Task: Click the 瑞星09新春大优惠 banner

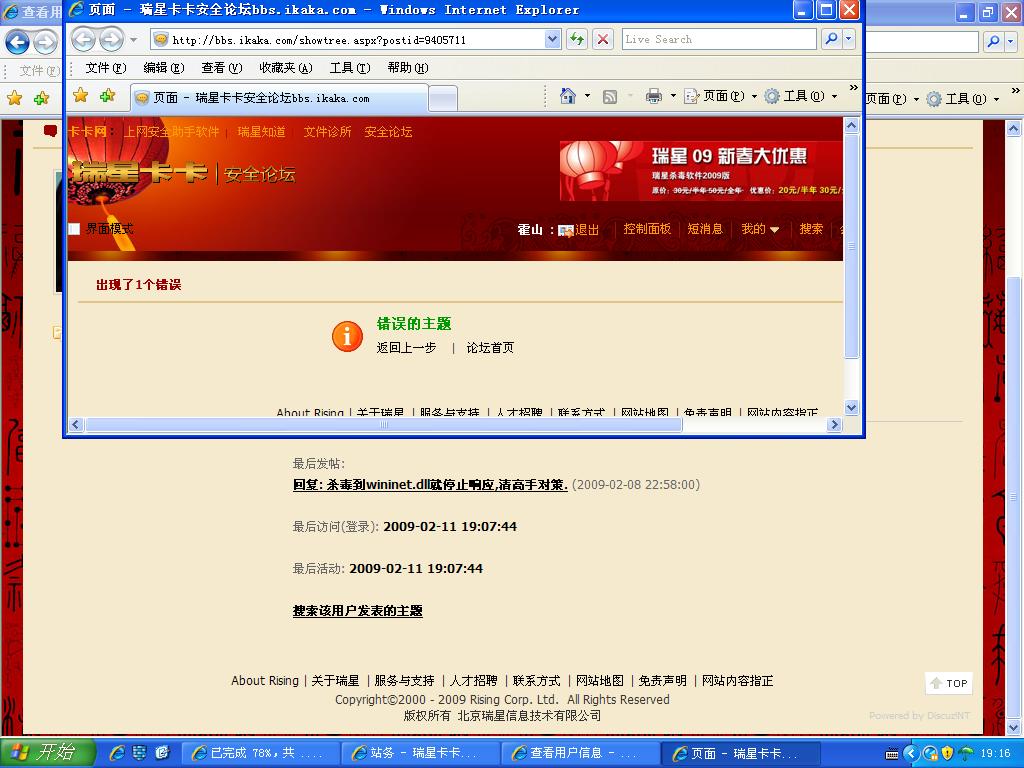Action: pos(701,170)
